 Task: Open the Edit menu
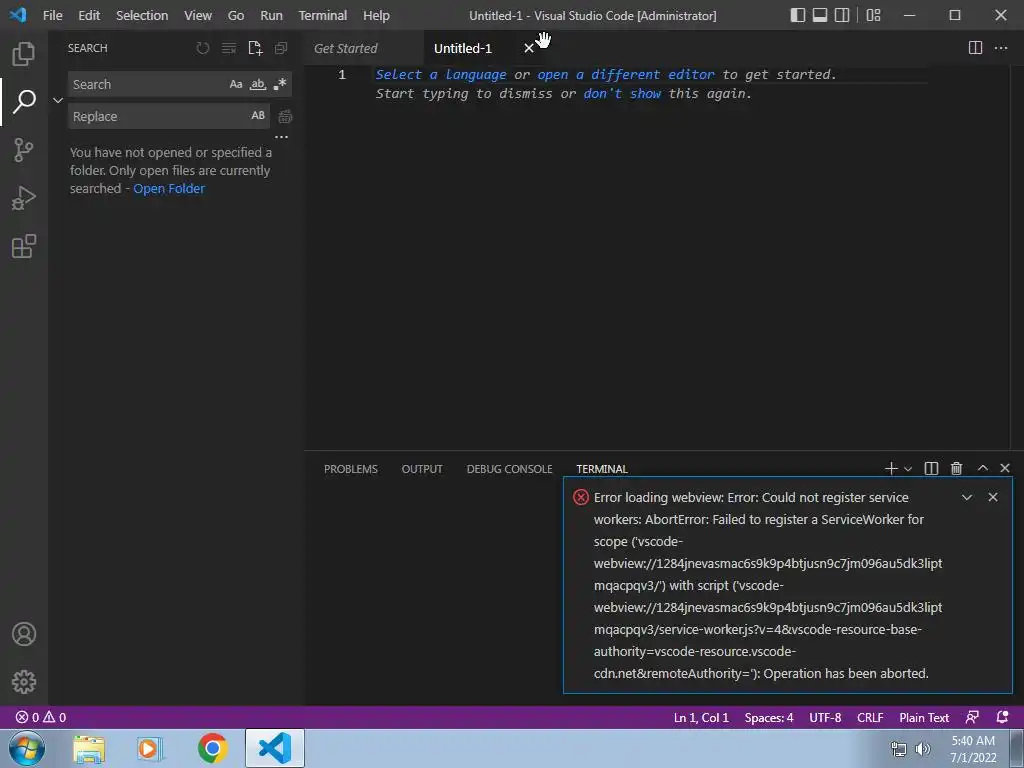[89, 15]
